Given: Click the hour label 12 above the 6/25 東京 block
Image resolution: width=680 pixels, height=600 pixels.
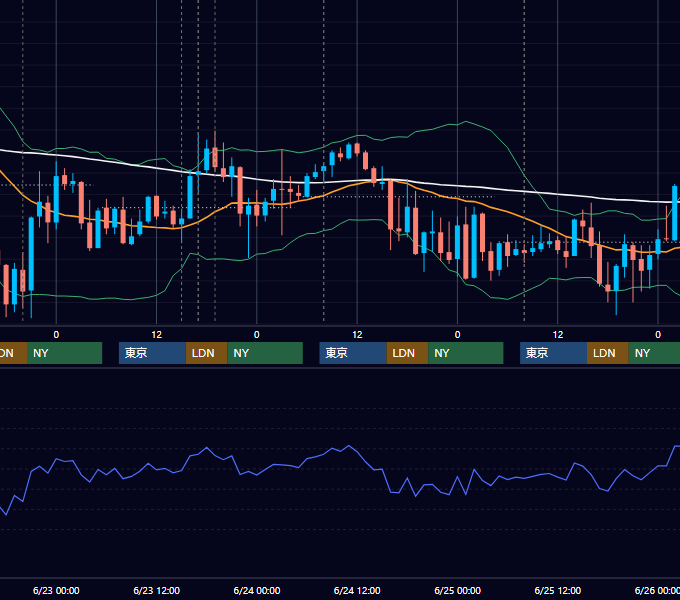Looking at the screenshot, I should pos(558,335).
